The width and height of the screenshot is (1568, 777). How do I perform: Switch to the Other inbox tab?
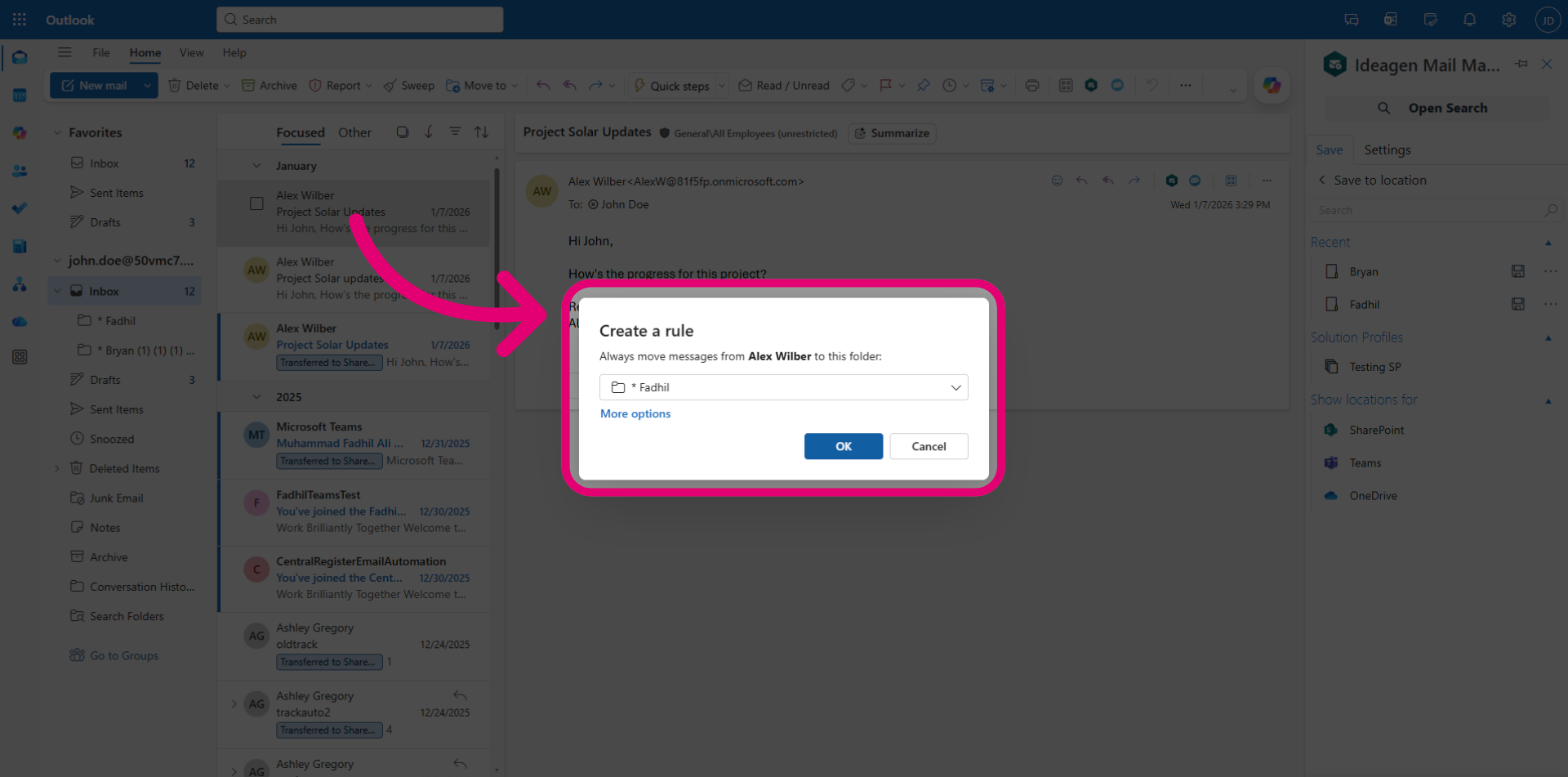coord(354,132)
